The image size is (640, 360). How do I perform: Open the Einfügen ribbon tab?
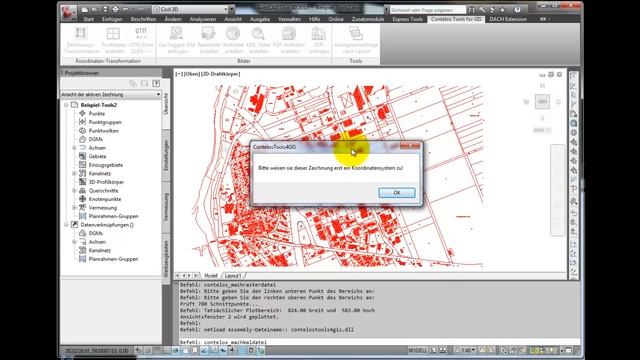click(x=112, y=19)
